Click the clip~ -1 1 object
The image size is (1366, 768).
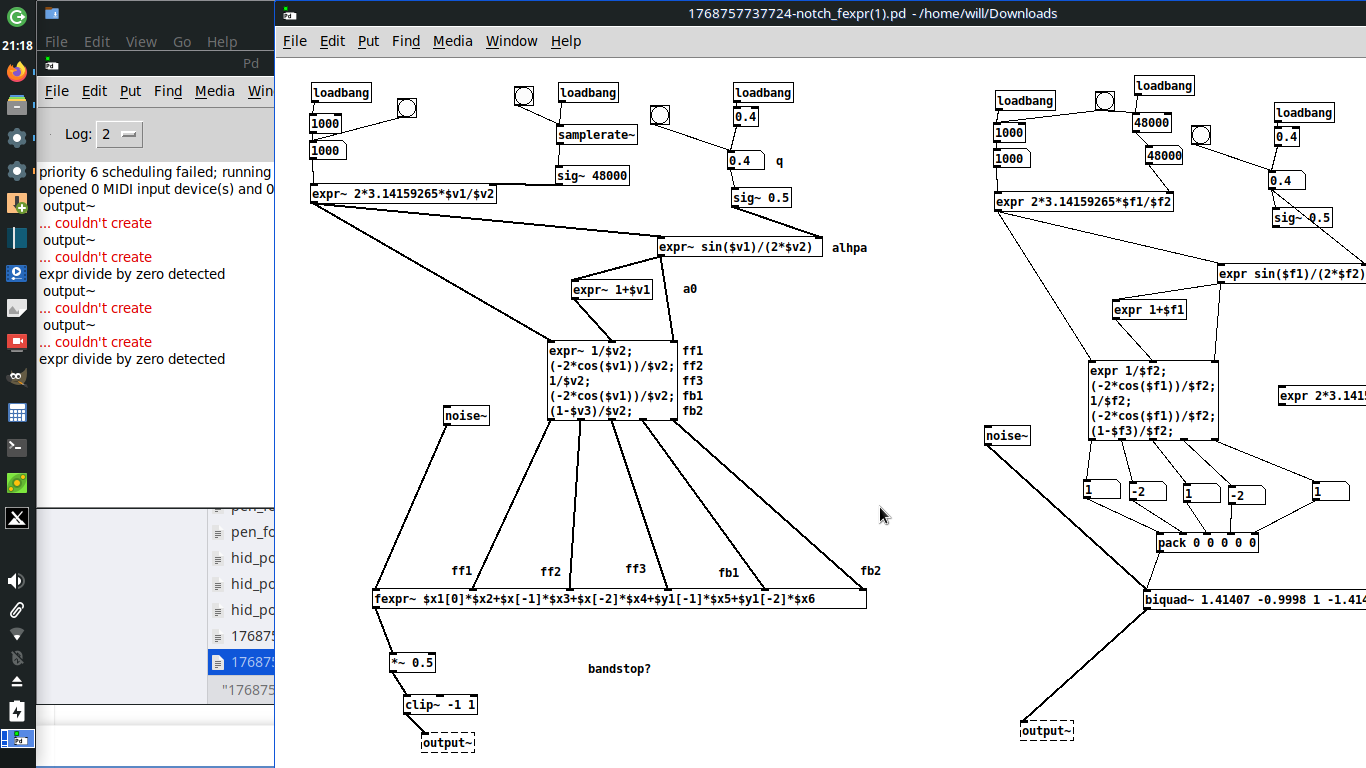click(x=440, y=705)
